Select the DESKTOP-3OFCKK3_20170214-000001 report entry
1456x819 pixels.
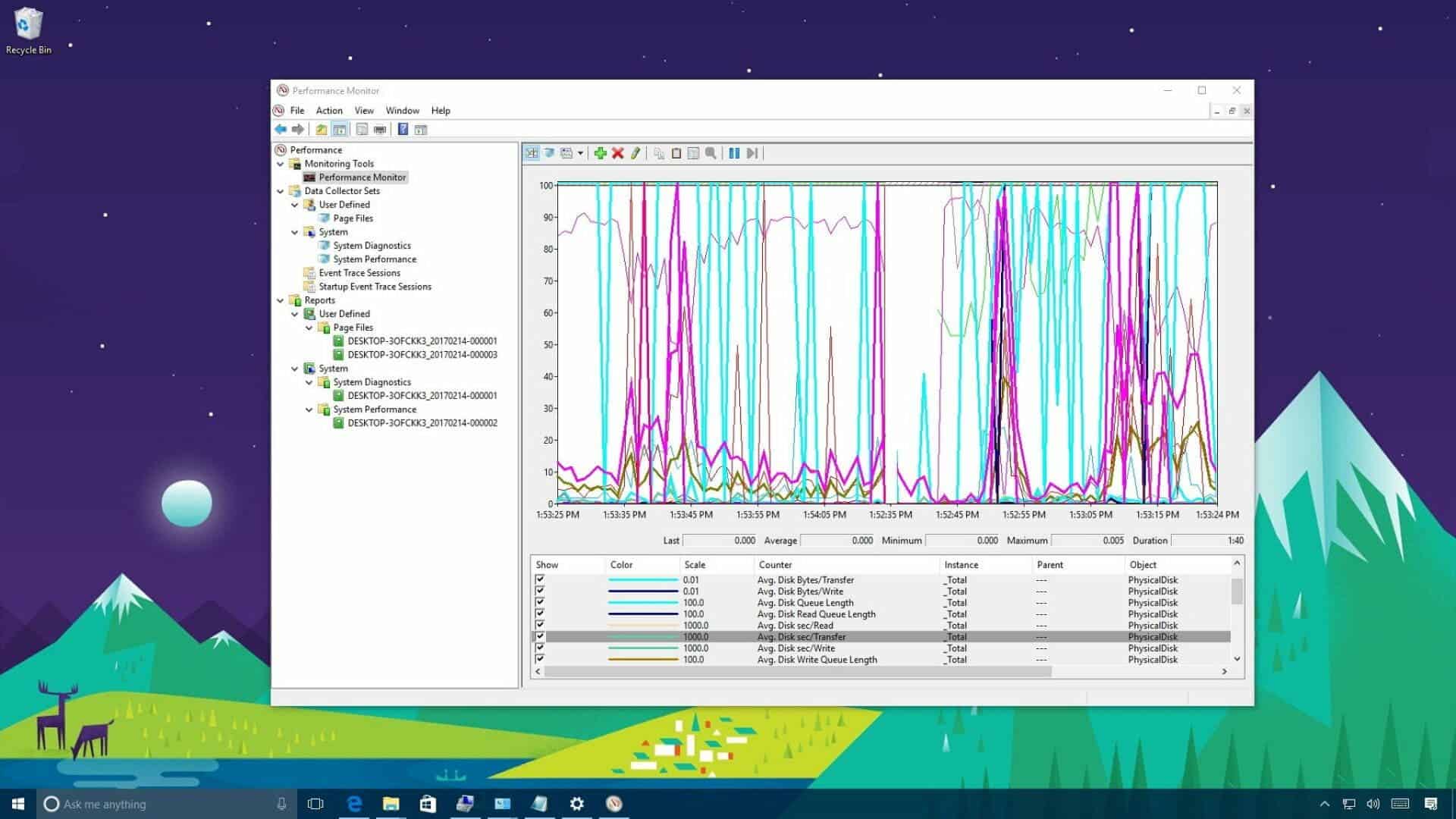point(421,341)
